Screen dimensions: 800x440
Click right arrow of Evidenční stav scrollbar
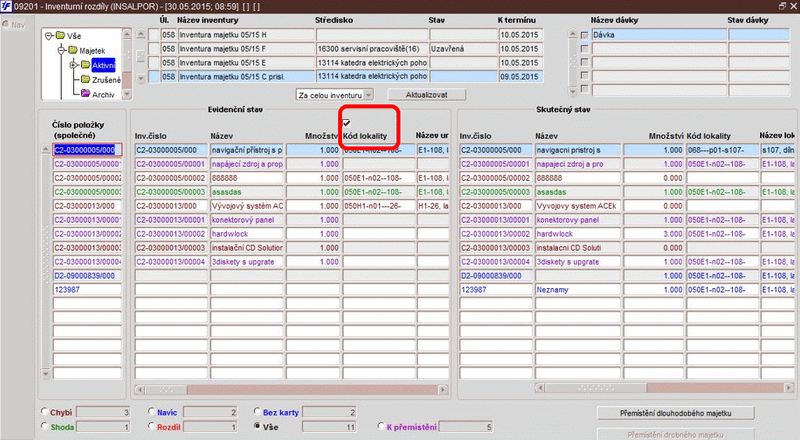point(443,389)
